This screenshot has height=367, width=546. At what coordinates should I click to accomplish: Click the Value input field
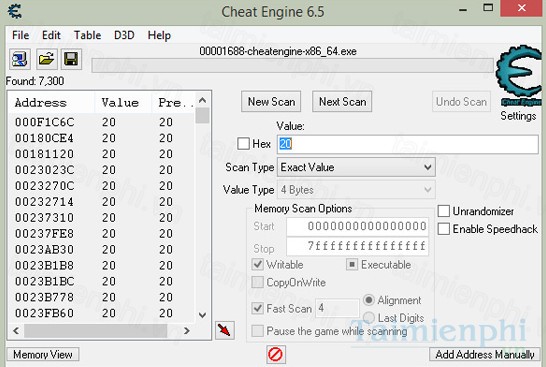(x=408, y=144)
